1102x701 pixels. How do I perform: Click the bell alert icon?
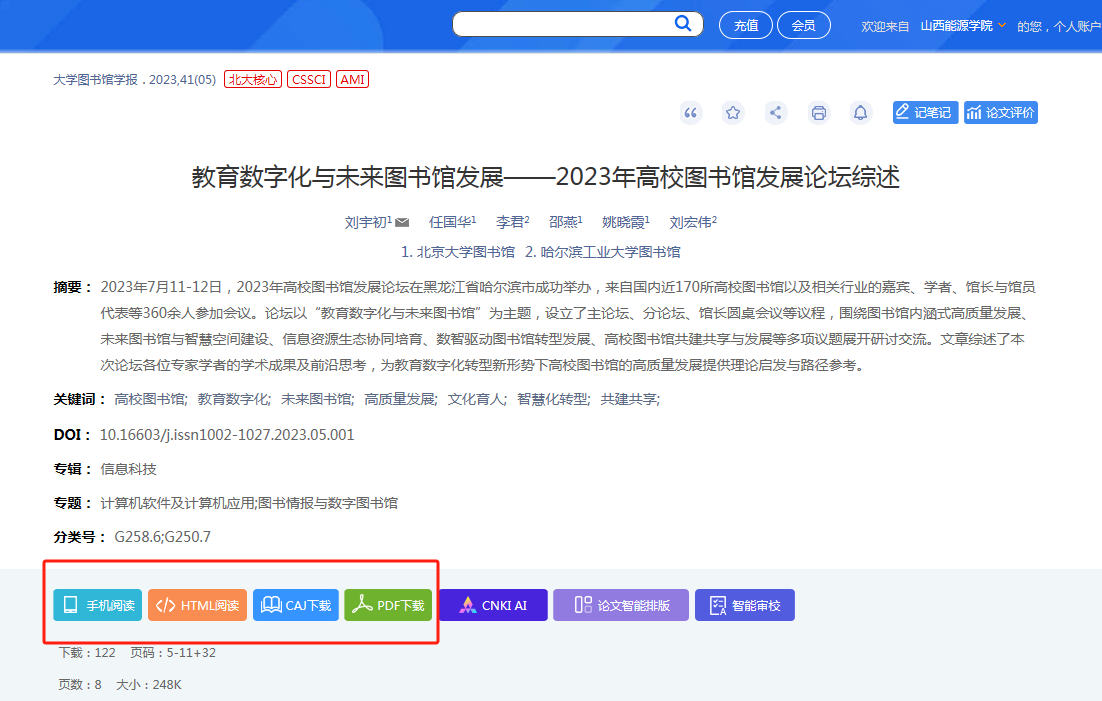click(x=860, y=113)
